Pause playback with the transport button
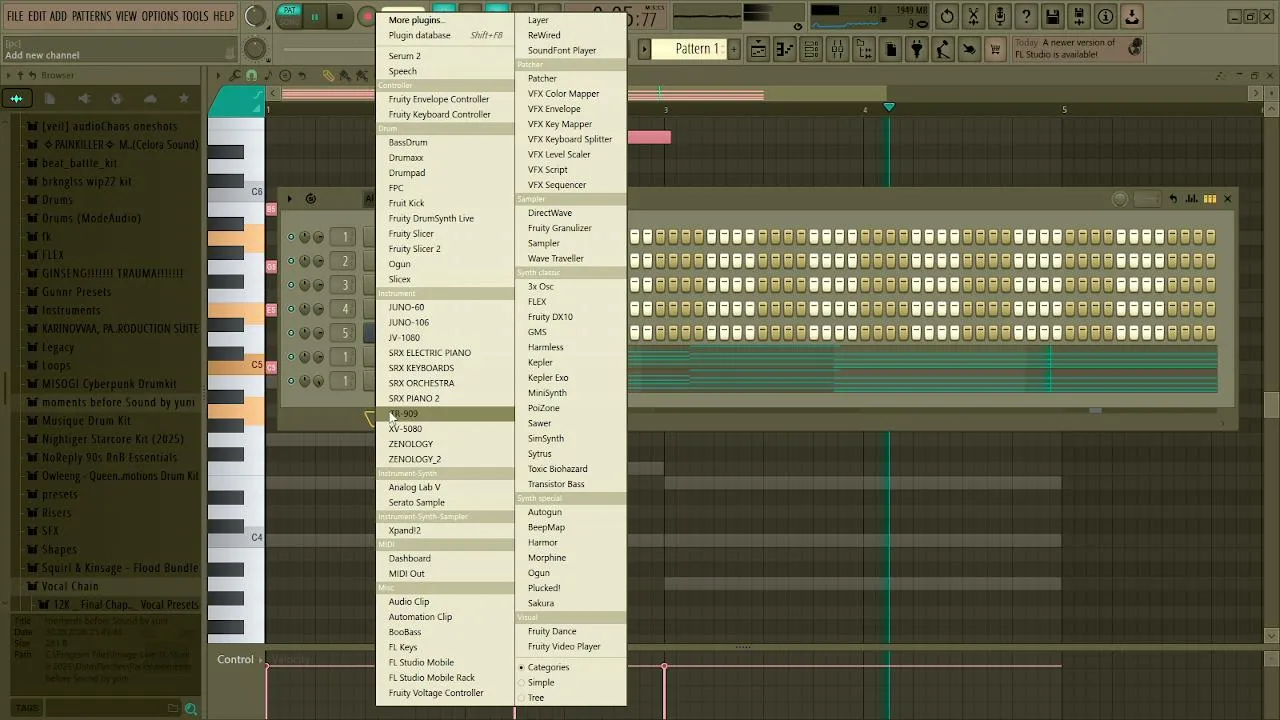Screen dimensions: 1280x720 (314, 16)
